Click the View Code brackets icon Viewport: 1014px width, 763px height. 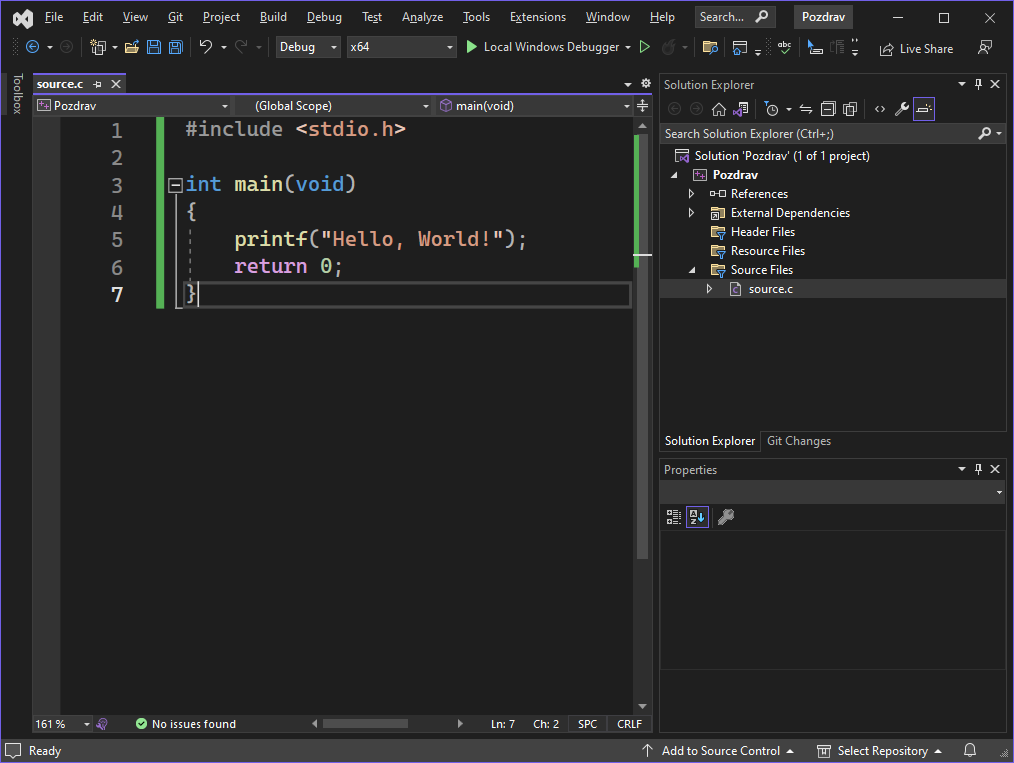pyautogui.click(x=879, y=109)
